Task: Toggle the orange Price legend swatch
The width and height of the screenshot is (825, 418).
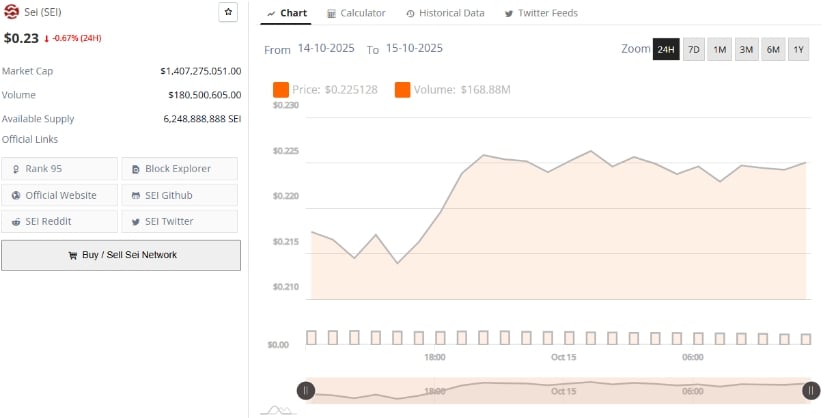Action: [x=280, y=90]
